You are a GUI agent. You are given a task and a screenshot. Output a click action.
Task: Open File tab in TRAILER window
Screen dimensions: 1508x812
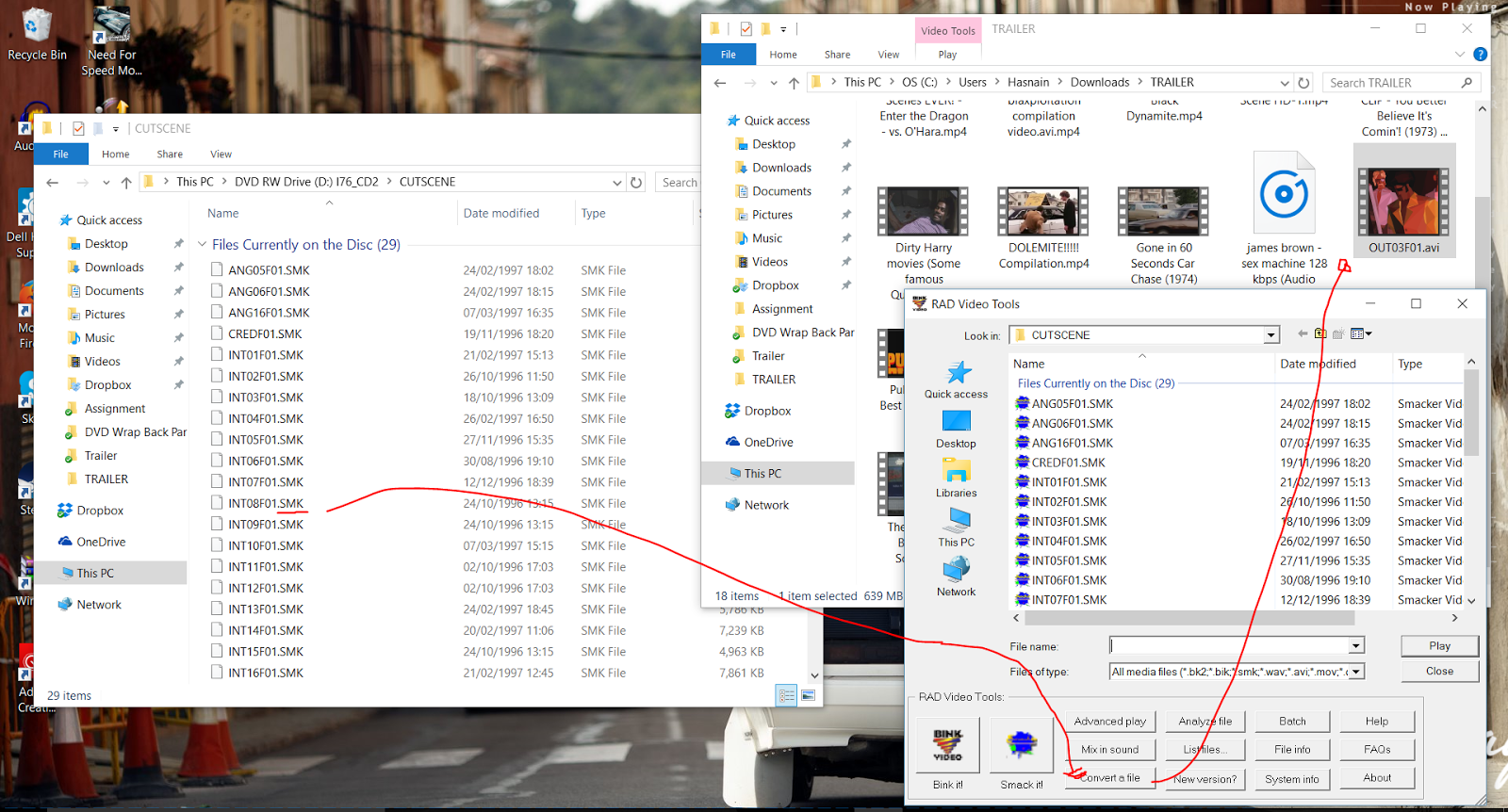[729, 55]
